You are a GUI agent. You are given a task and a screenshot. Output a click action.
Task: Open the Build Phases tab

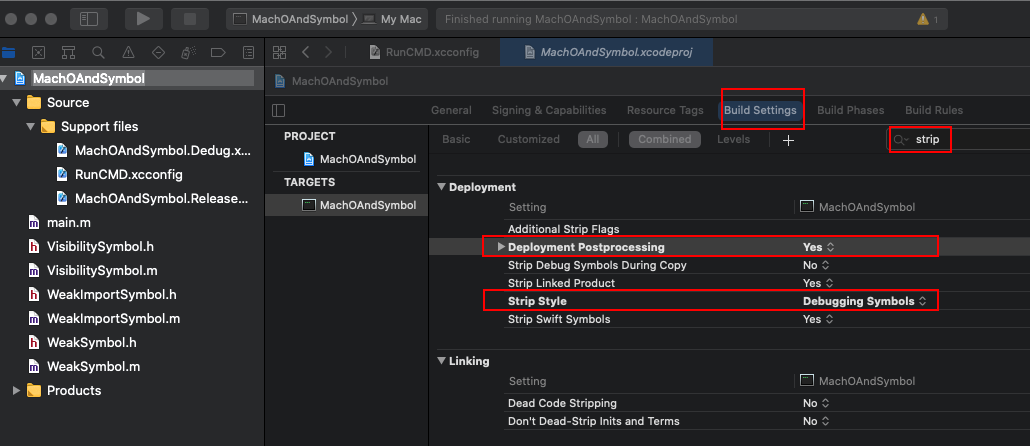click(851, 110)
